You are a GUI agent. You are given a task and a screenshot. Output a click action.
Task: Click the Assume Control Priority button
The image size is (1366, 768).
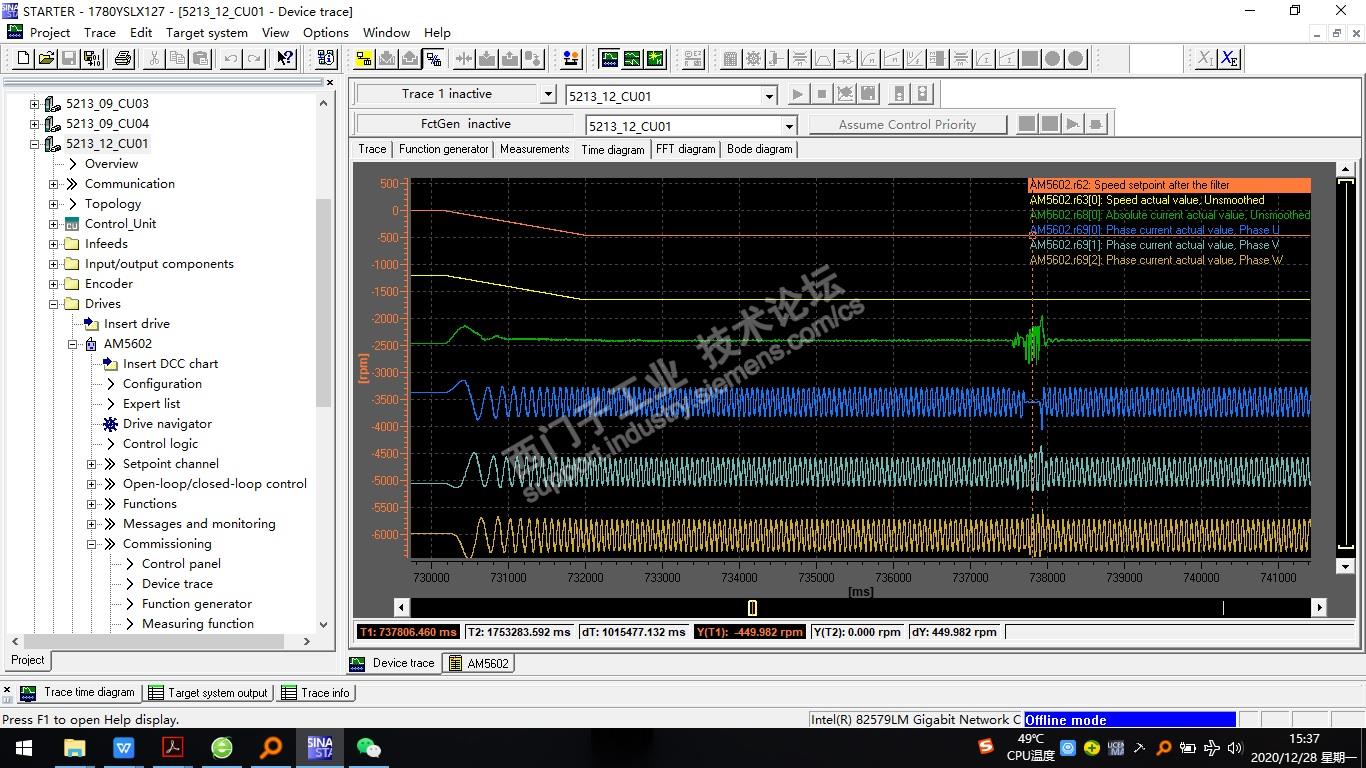[x=907, y=125]
